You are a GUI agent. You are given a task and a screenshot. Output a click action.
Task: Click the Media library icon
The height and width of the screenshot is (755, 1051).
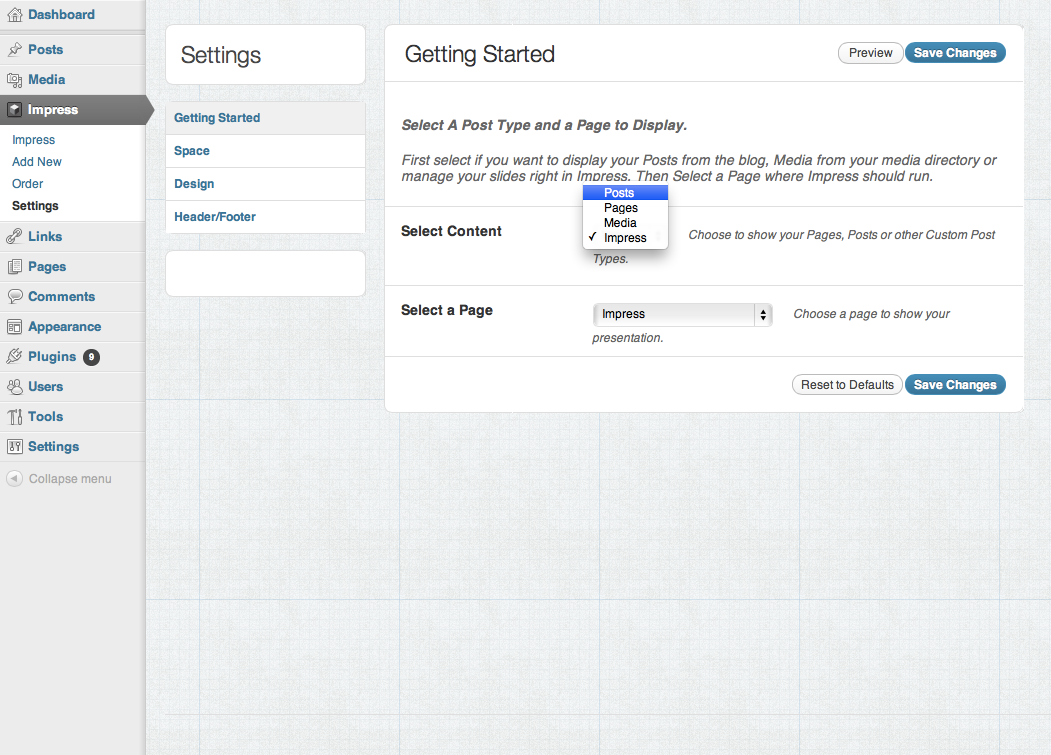14,80
